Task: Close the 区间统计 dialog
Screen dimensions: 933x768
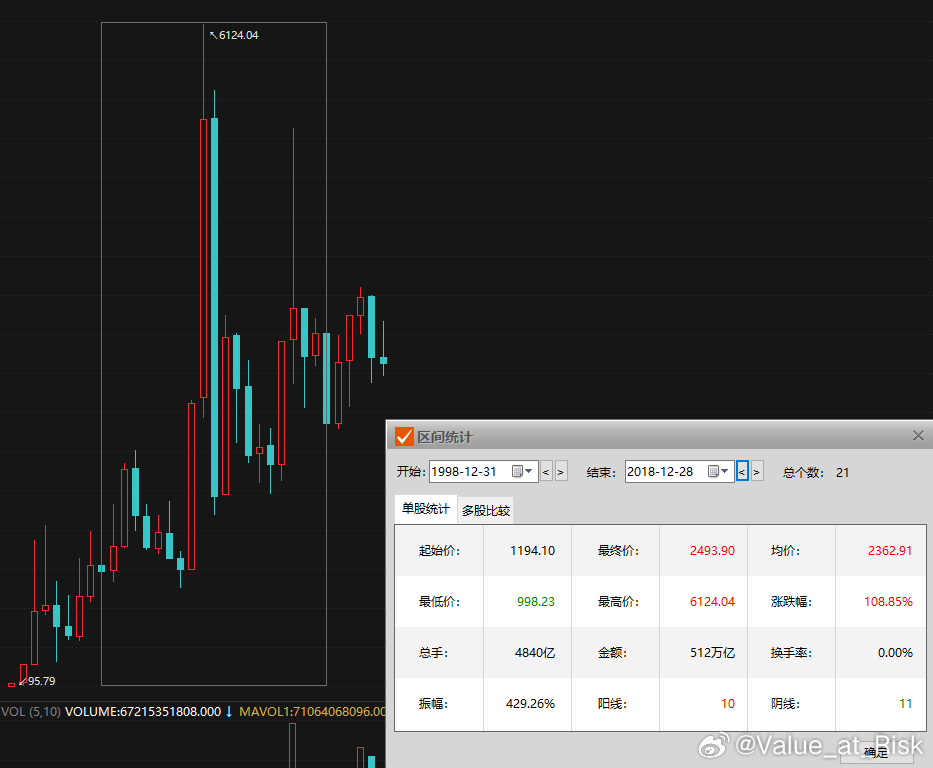Action: point(918,436)
